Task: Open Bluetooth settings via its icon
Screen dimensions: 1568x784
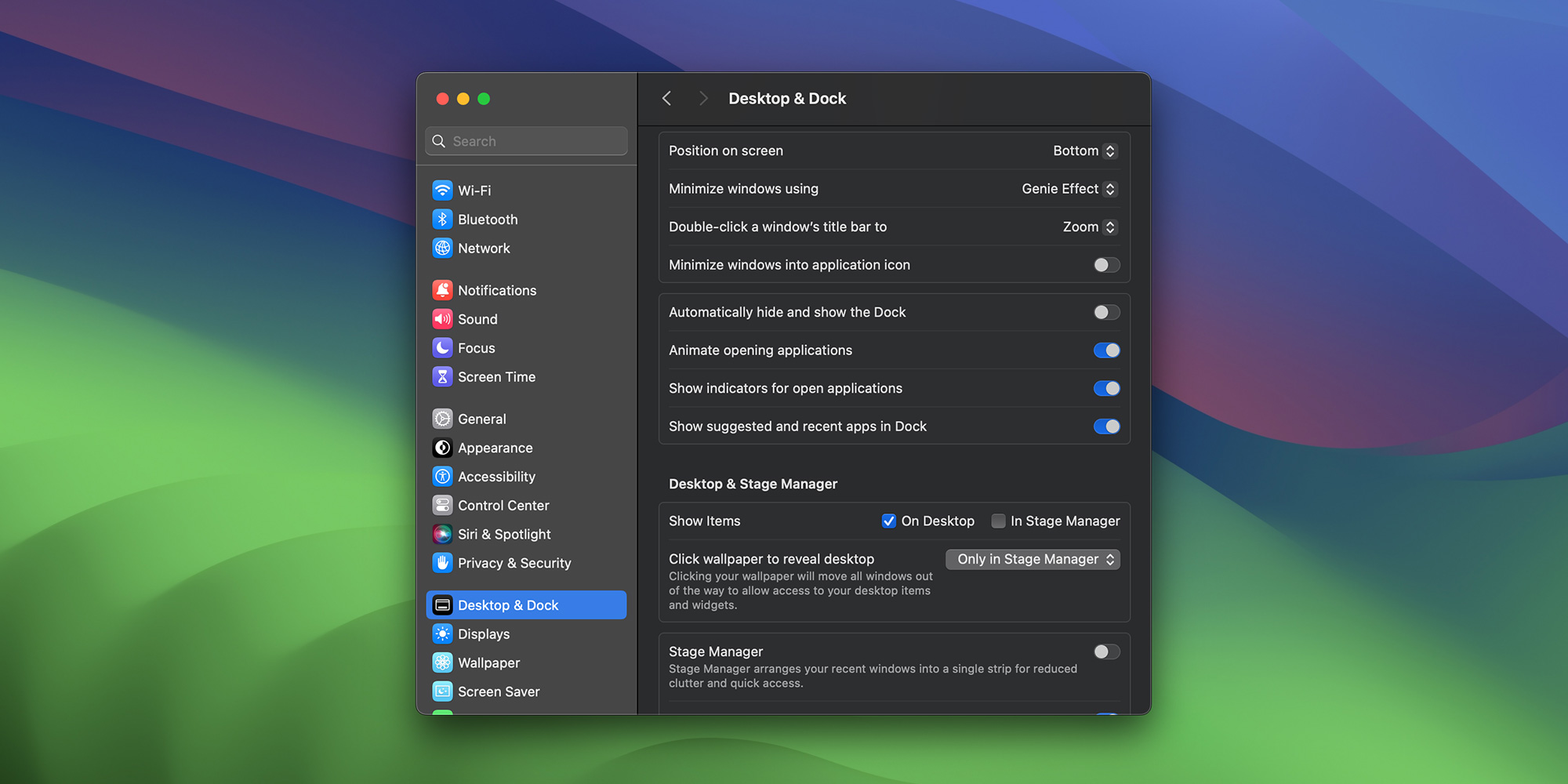Action: 443,220
